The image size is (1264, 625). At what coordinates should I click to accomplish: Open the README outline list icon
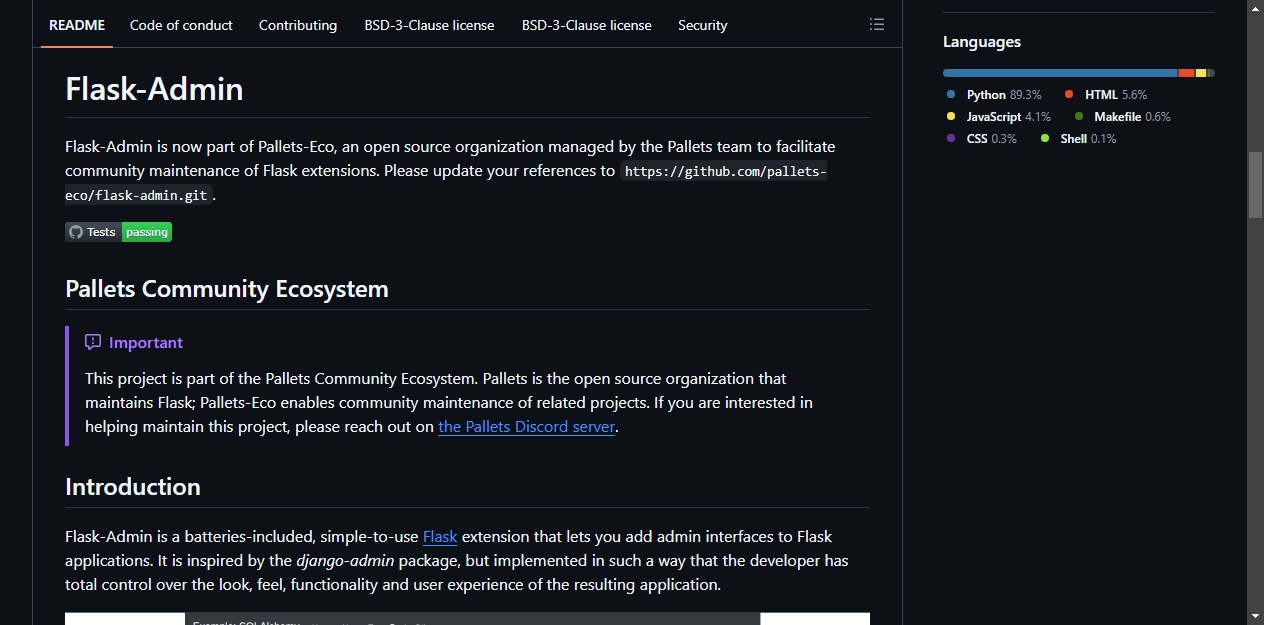[x=877, y=25]
